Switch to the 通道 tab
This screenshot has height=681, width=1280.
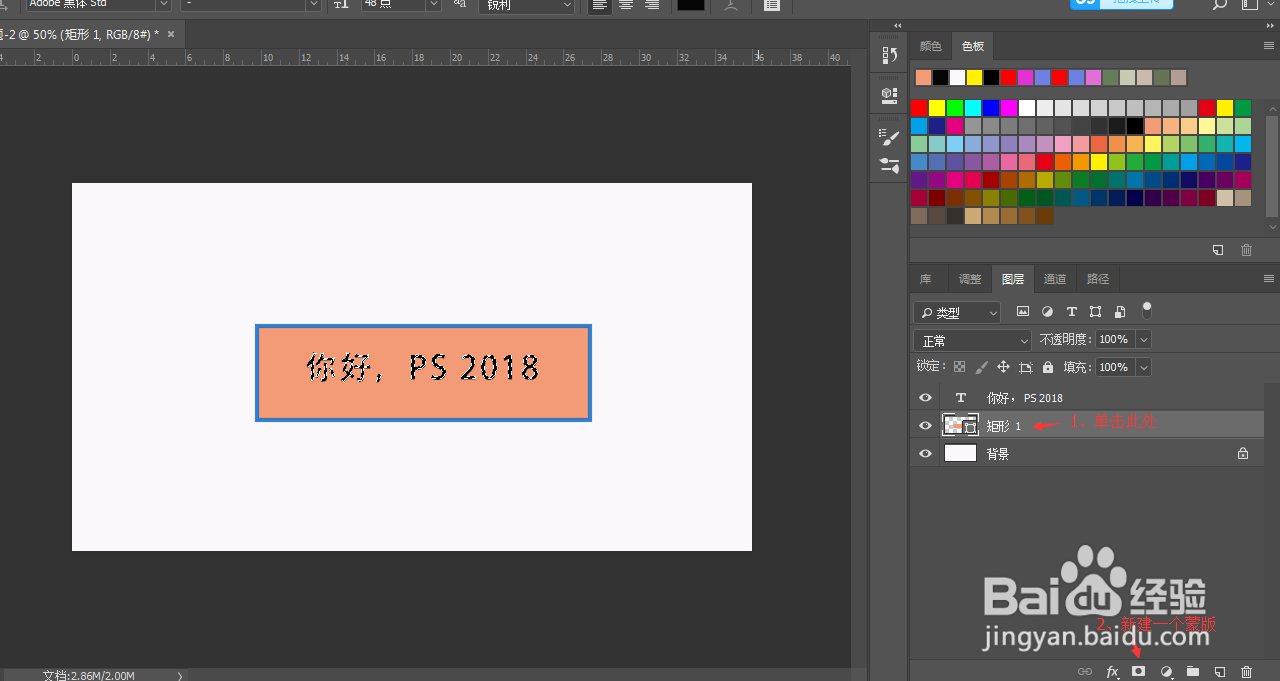(1054, 279)
